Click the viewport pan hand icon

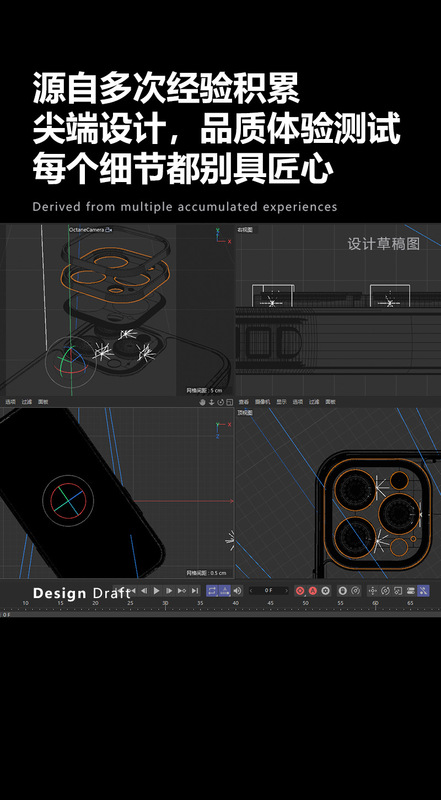tap(203, 402)
